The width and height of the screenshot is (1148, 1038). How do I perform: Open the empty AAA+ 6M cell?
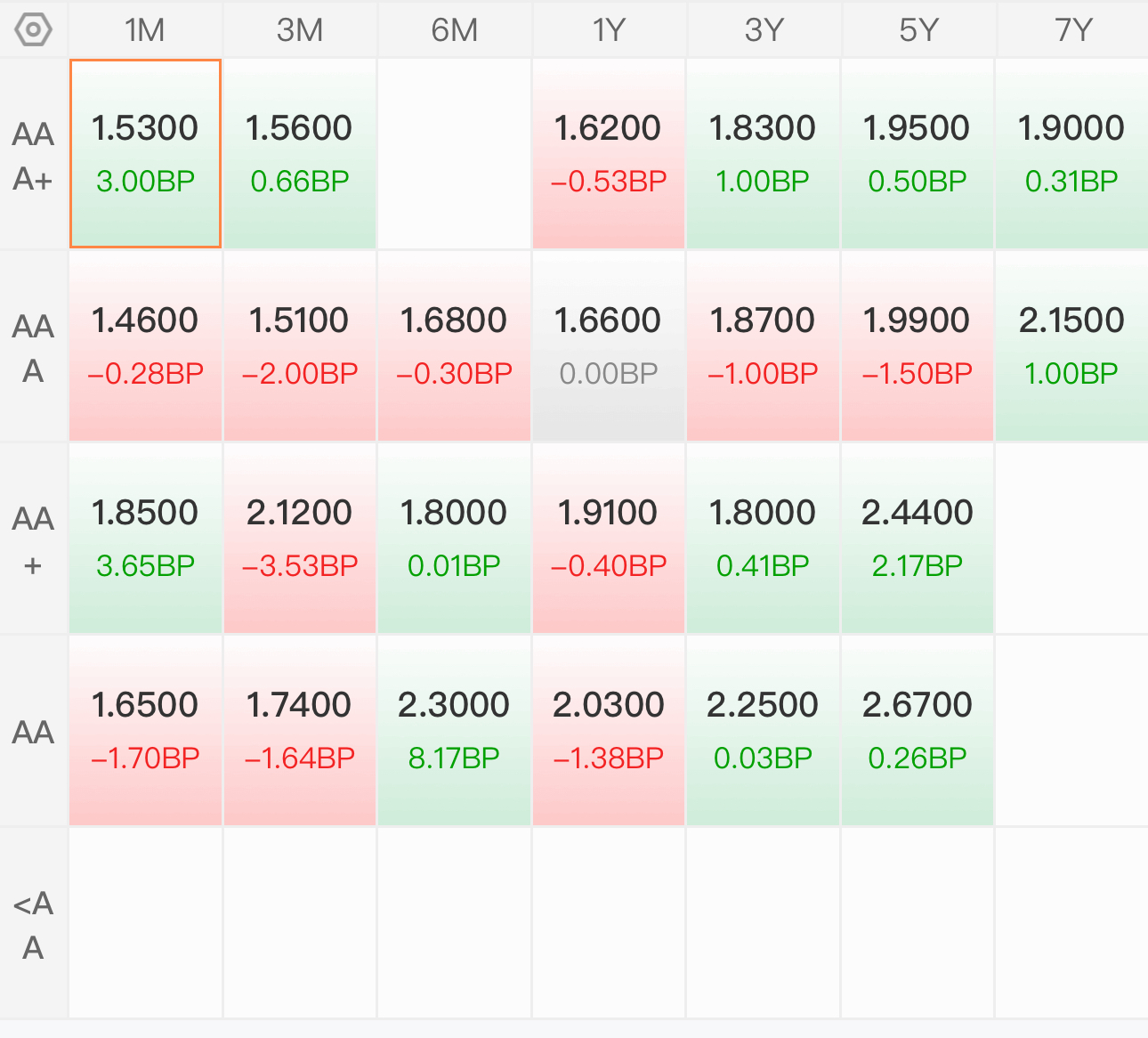pos(455,154)
